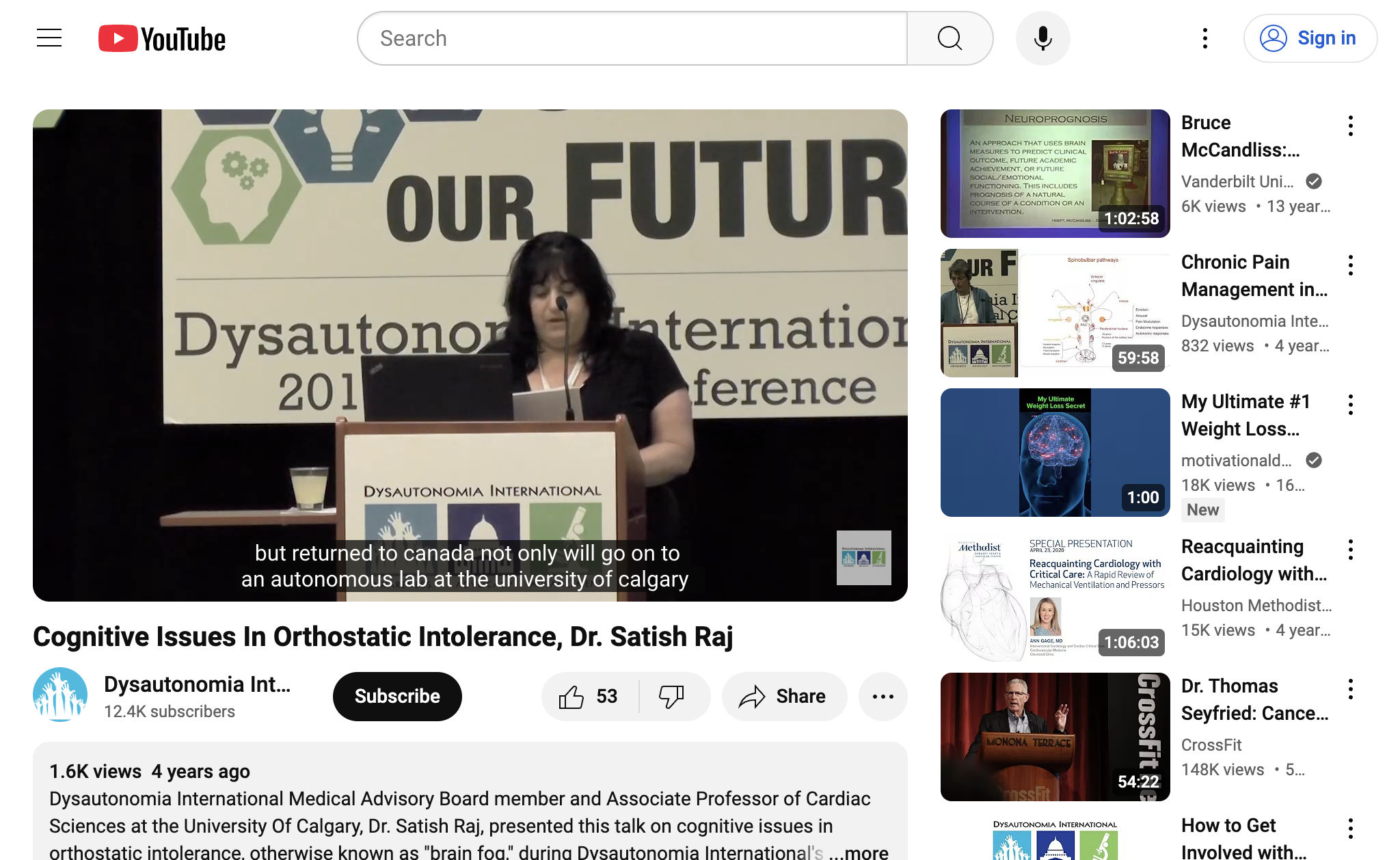Open the CrossFit channel name

pyautogui.click(x=1211, y=744)
